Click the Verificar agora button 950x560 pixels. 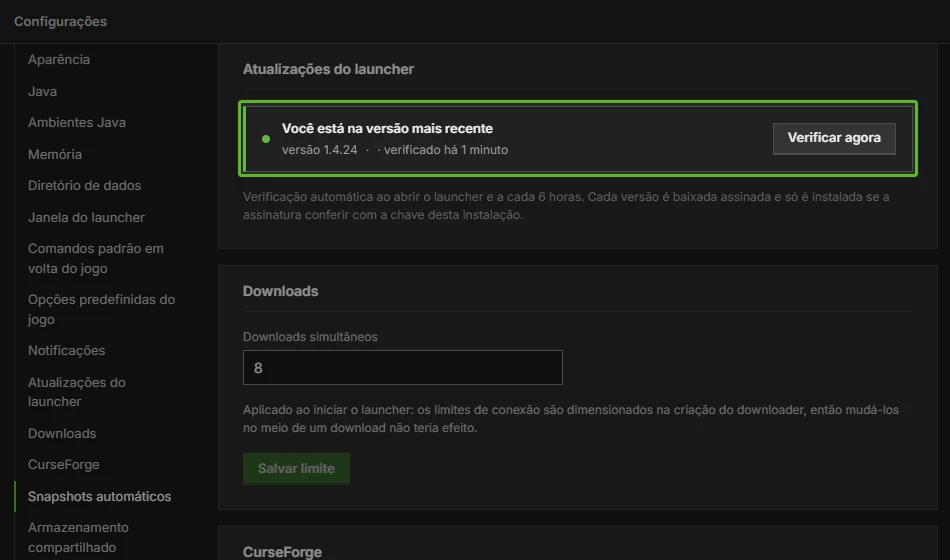(834, 139)
